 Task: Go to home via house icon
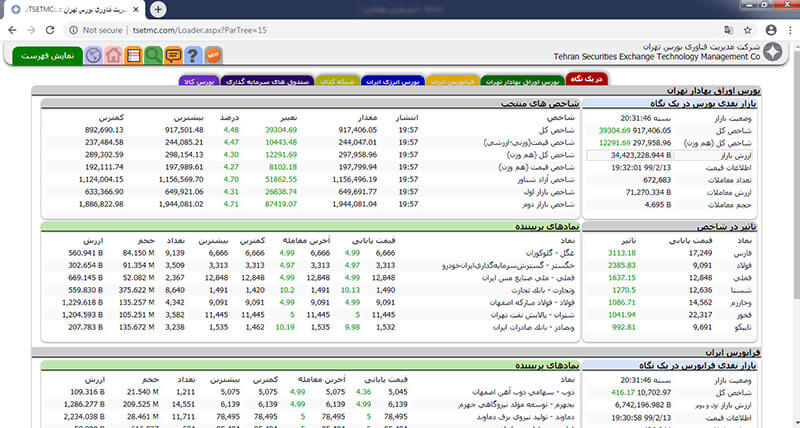113,55
